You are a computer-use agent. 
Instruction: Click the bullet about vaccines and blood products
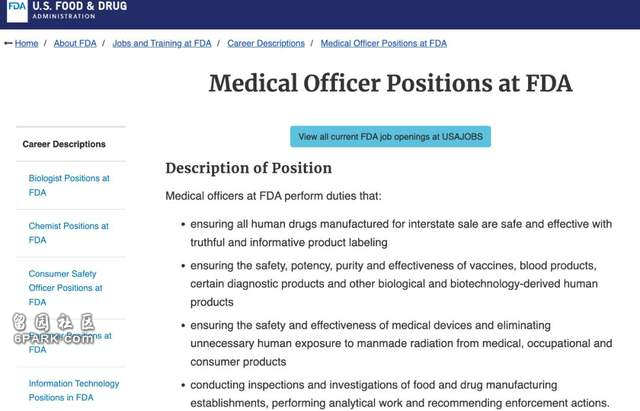394,284
